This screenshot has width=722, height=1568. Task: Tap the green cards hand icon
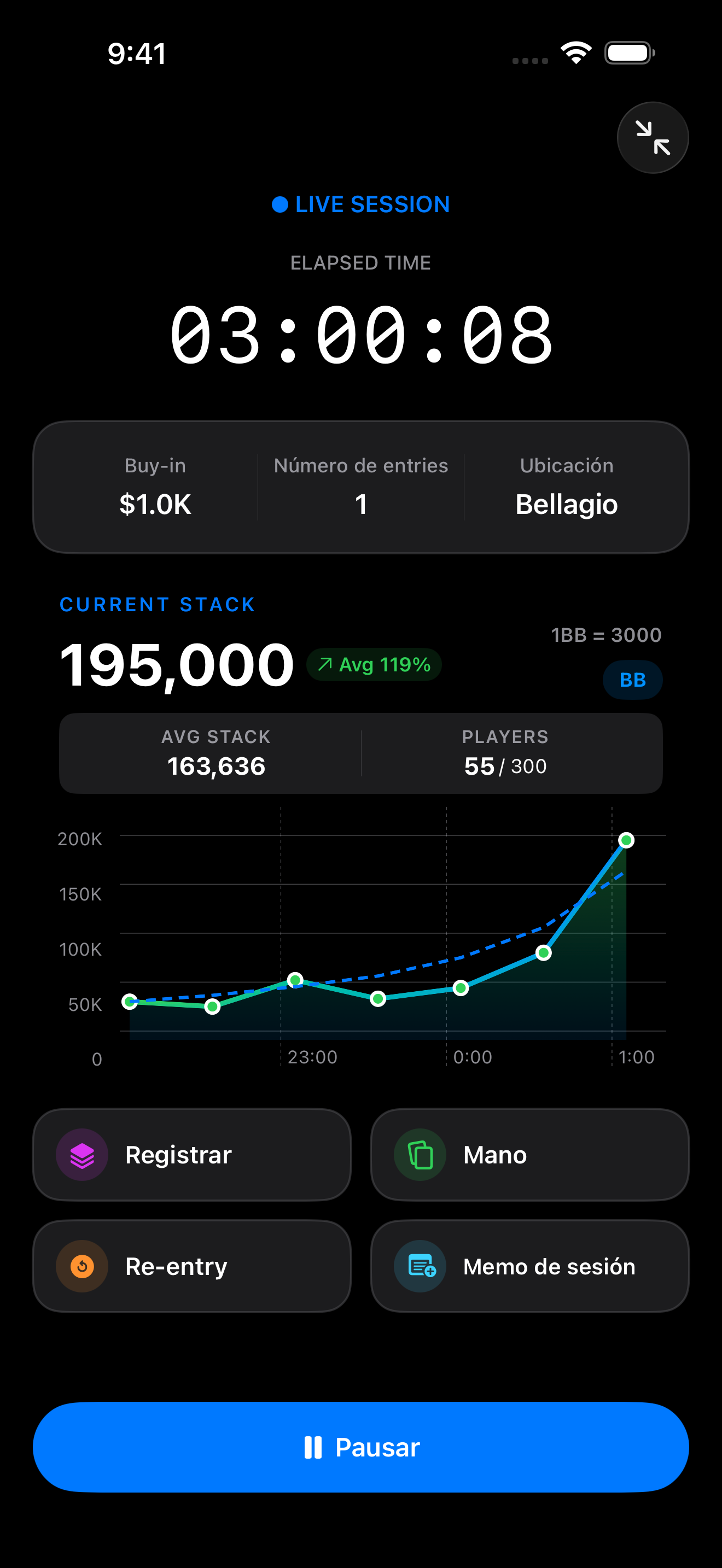coord(420,1155)
